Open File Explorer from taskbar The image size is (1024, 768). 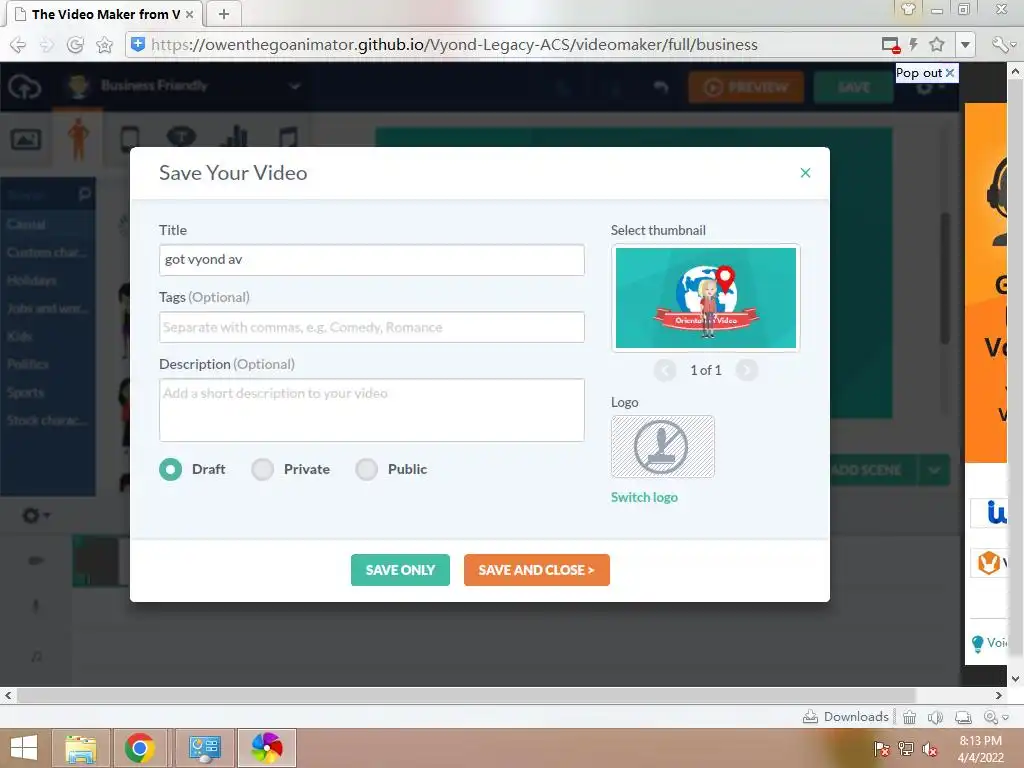(81, 748)
